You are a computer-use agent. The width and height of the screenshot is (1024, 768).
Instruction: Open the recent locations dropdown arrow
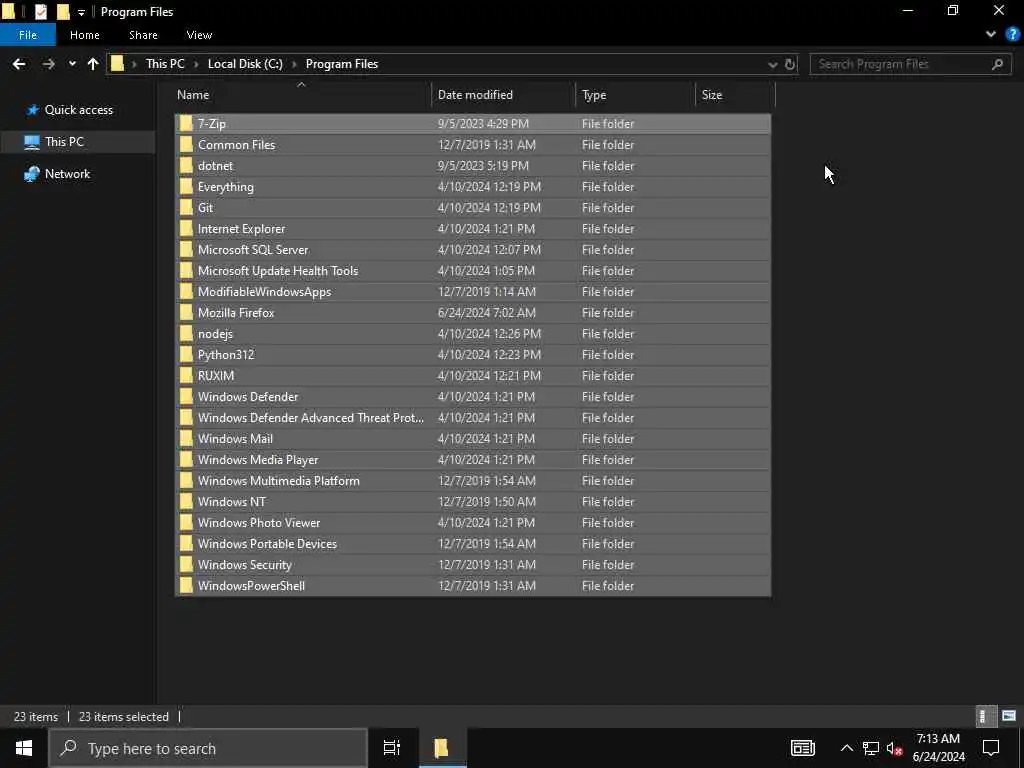pyautogui.click(x=72, y=64)
